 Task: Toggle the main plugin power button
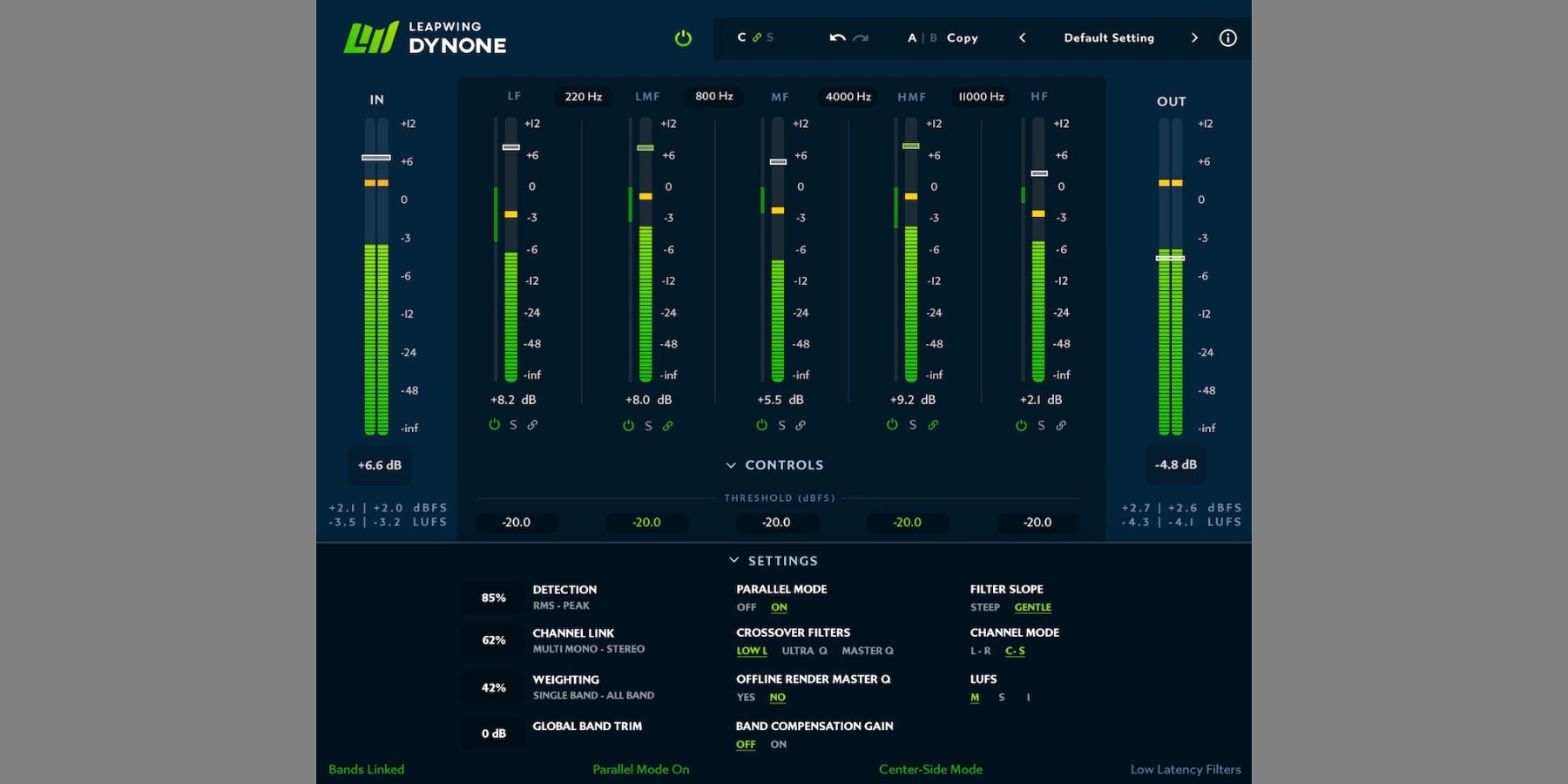tap(683, 38)
